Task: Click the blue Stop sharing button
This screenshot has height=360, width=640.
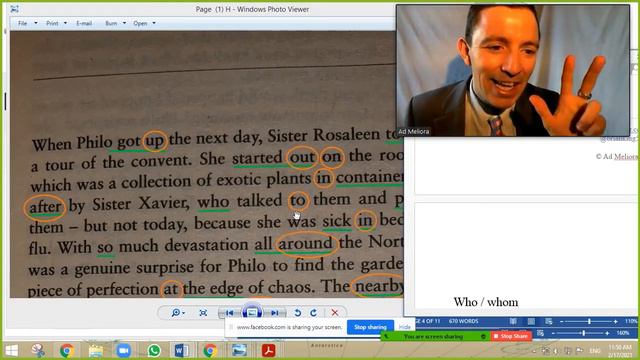Action: (x=370, y=327)
